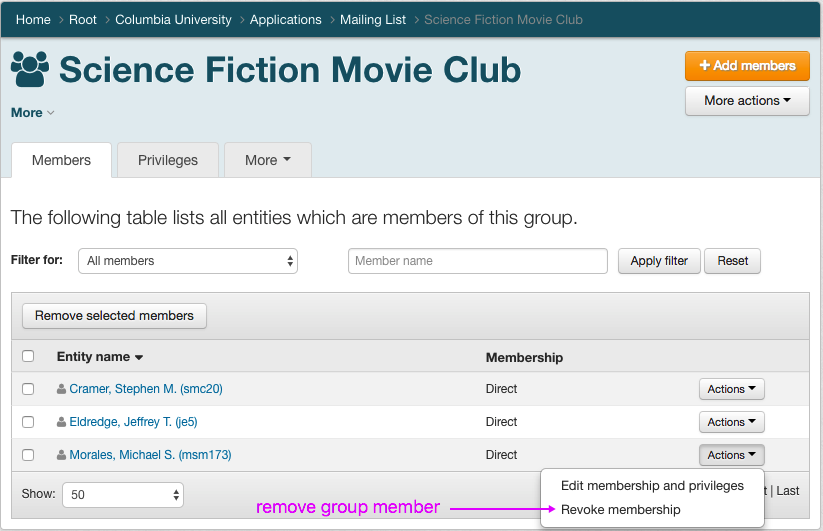Click the Membership column header
The image size is (823, 531).
click(x=524, y=357)
